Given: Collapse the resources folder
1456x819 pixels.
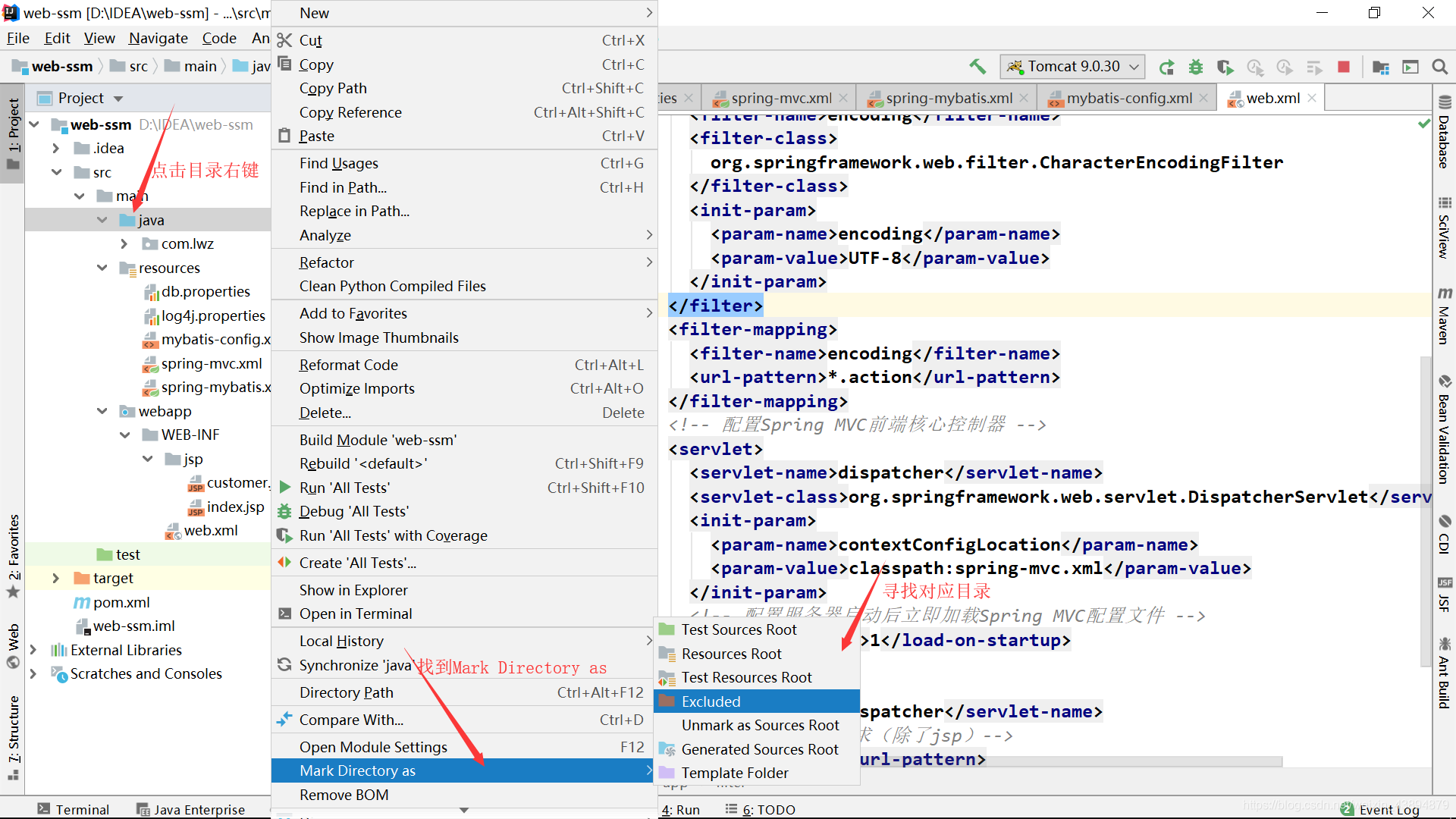Looking at the screenshot, I should tap(102, 267).
